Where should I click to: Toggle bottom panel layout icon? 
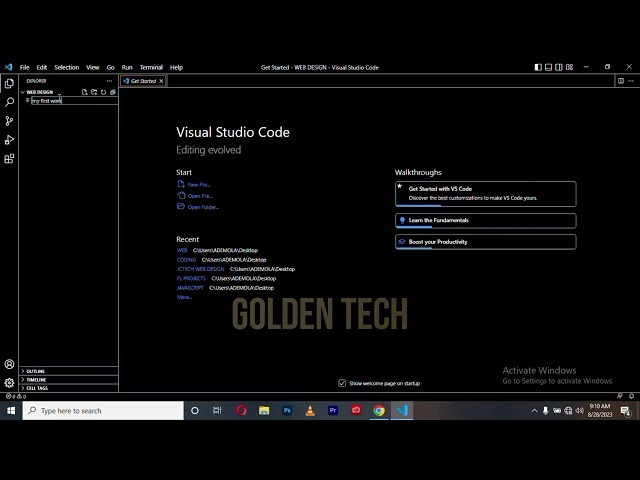coord(549,67)
